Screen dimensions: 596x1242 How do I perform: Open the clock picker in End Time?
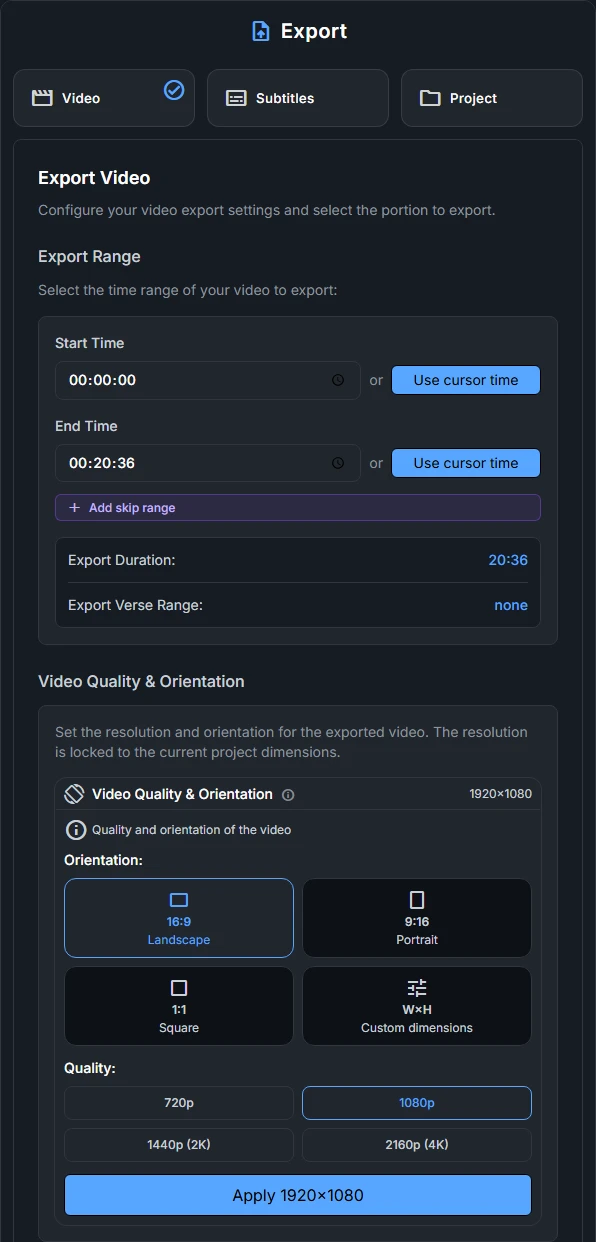[338, 463]
